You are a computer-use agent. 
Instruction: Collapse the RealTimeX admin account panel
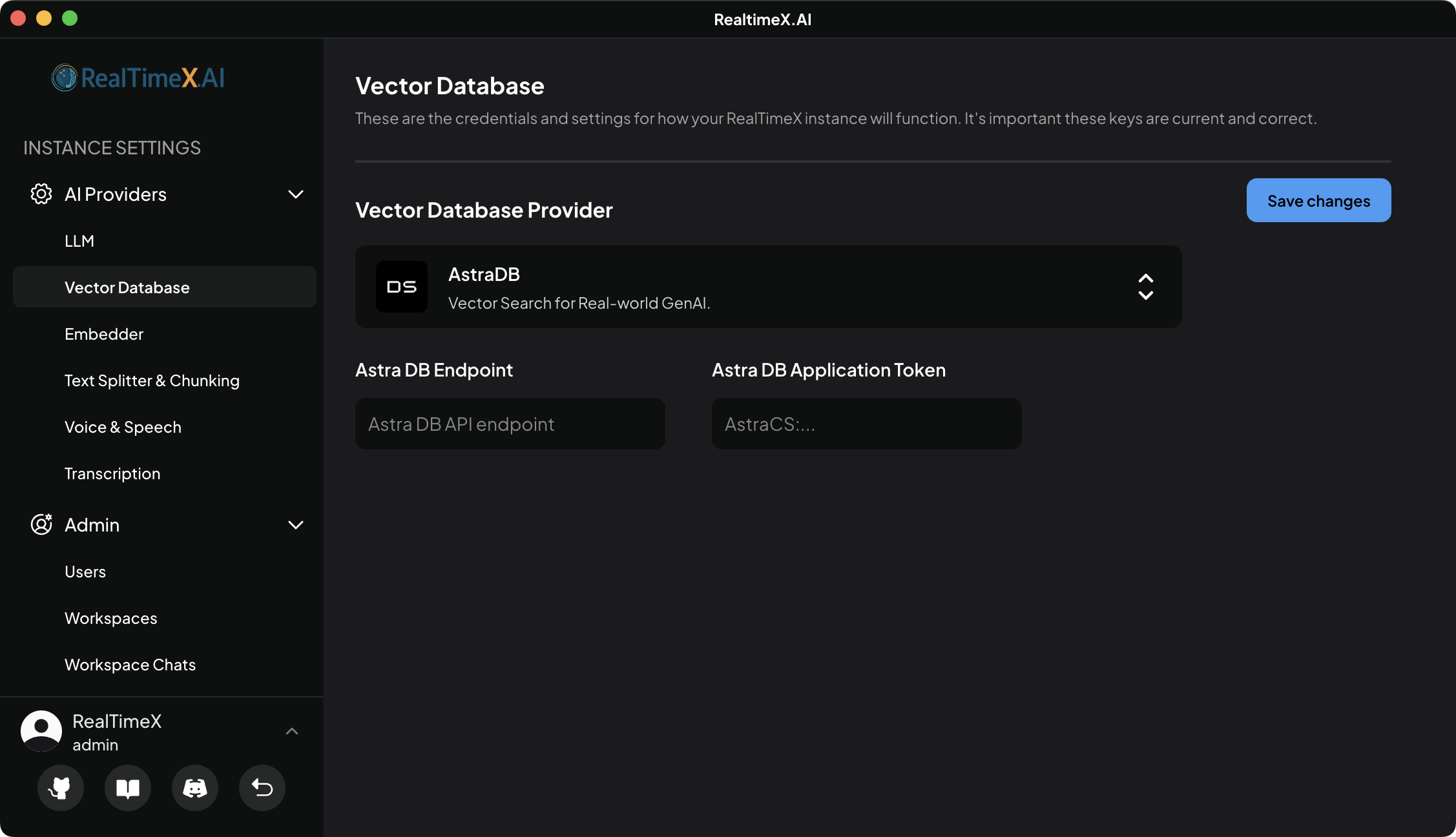click(x=292, y=730)
